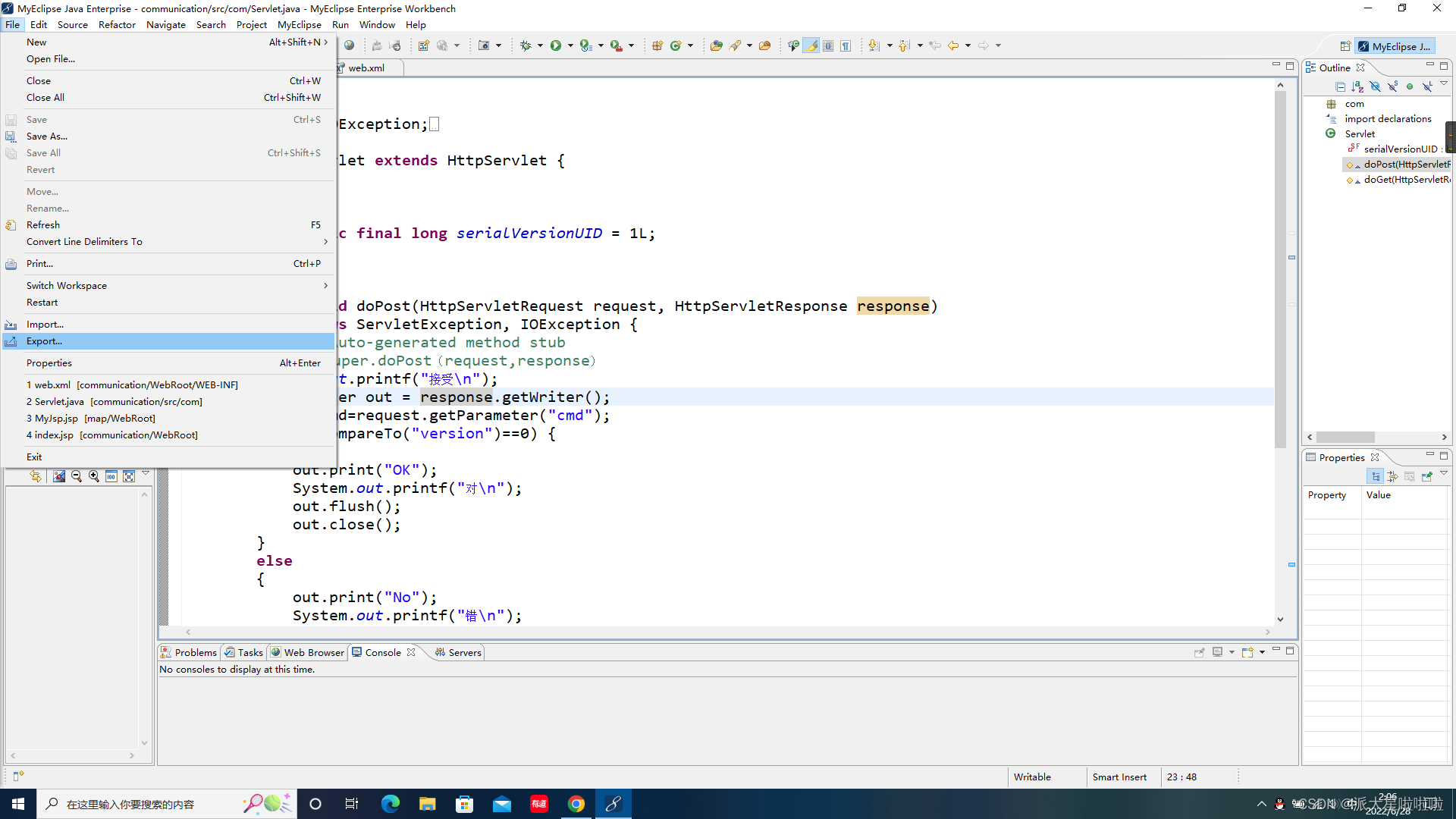Switch to the web.xml editor tab
The width and height of the screenshot is (1456, 819).
(366, 68)
